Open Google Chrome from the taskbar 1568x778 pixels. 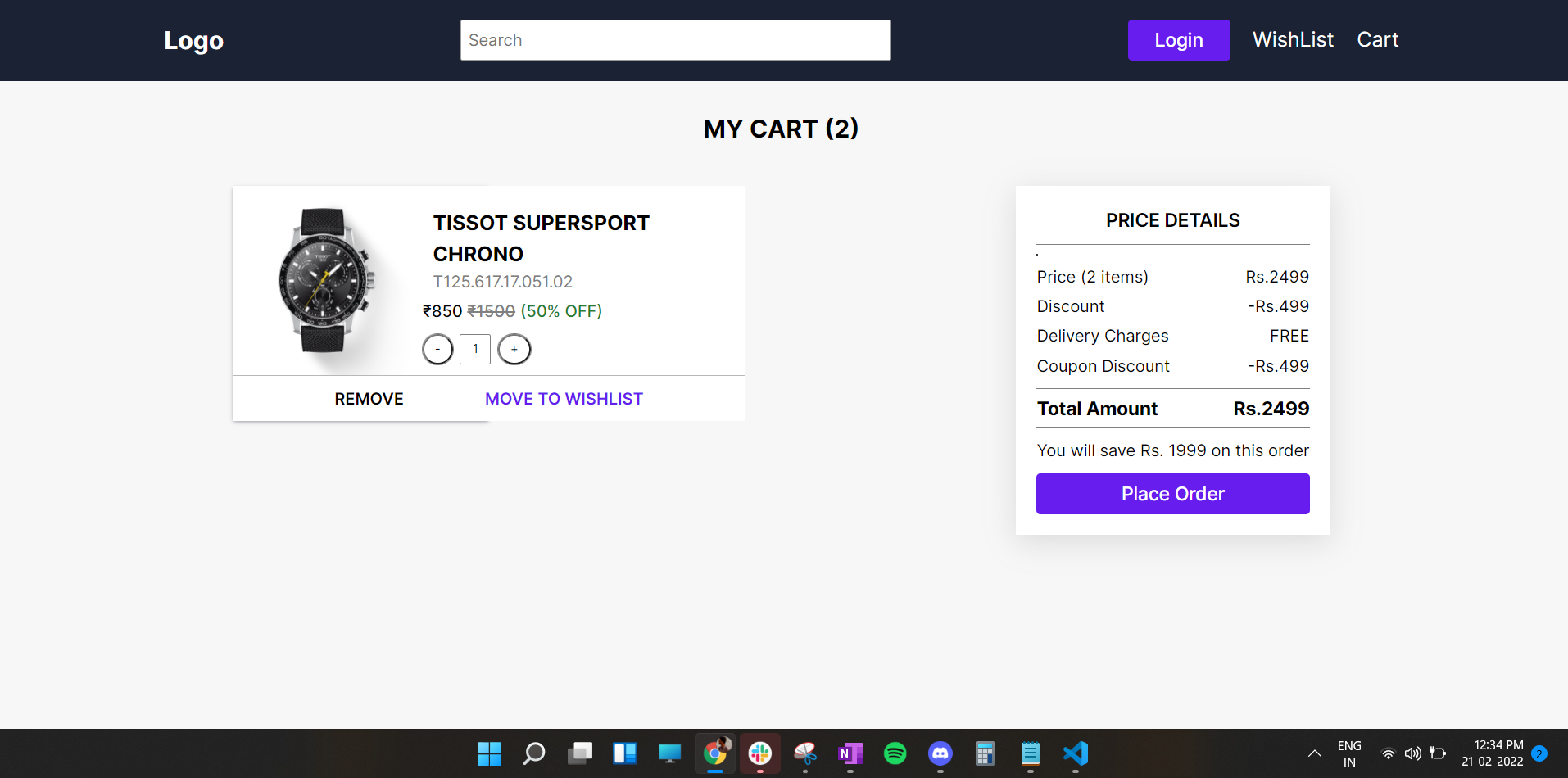[715, 753]
